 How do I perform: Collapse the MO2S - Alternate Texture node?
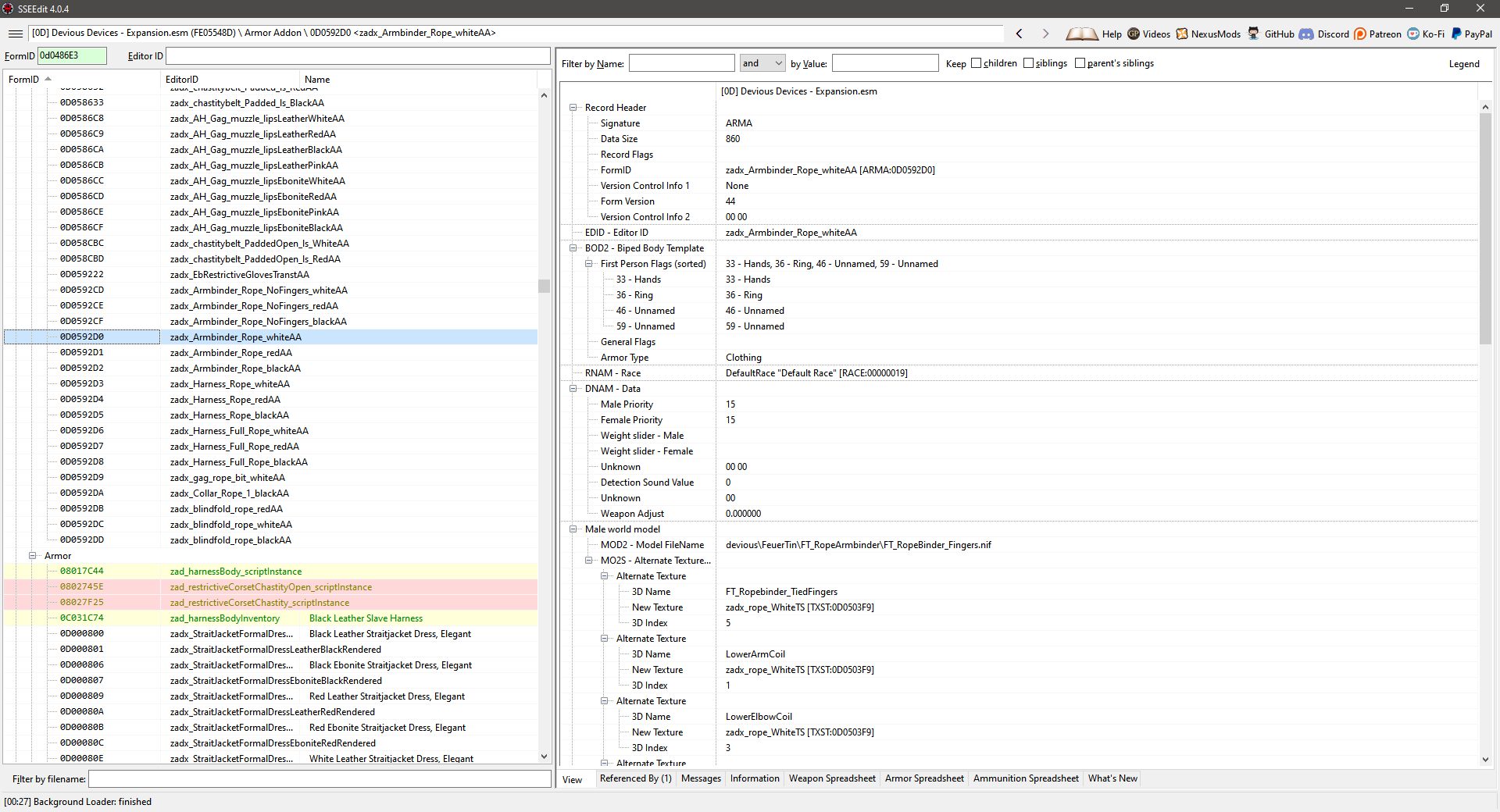(x=588, y=561)
